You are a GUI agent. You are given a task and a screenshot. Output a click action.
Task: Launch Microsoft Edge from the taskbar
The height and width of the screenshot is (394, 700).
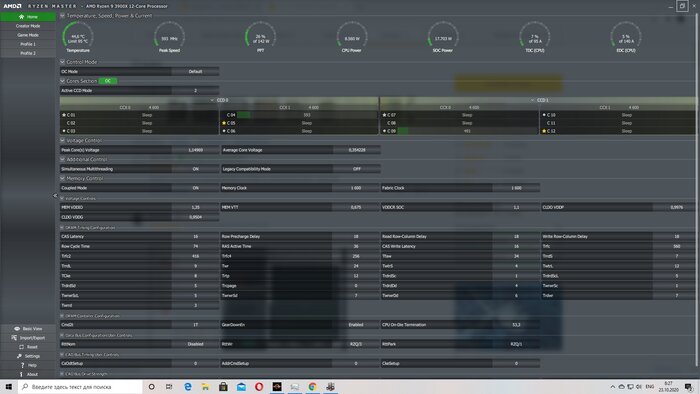click(x=188, y=387)
